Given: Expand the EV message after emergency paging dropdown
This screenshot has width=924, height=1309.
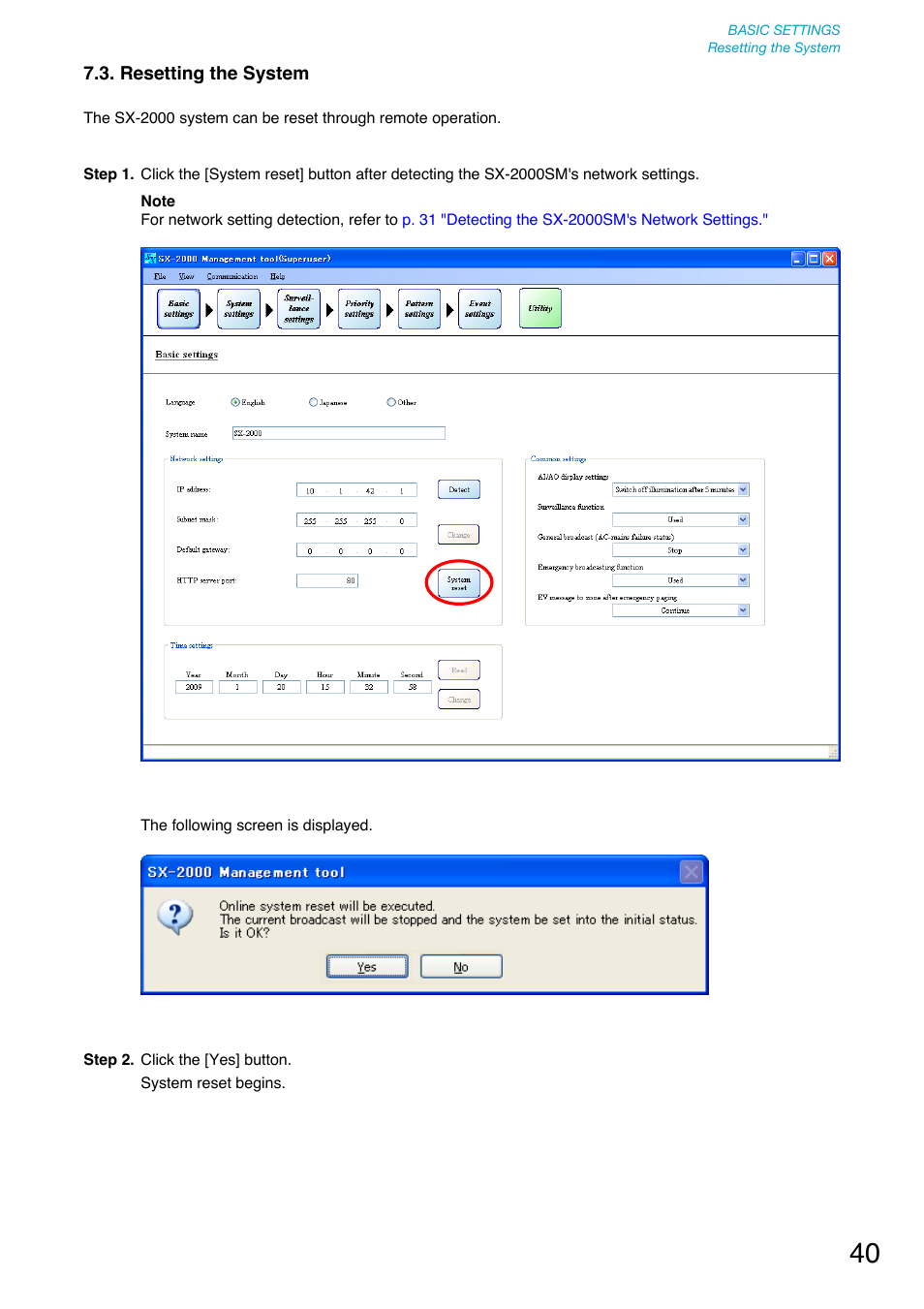Looking at the screenshot, I should (x=743, y=610).
